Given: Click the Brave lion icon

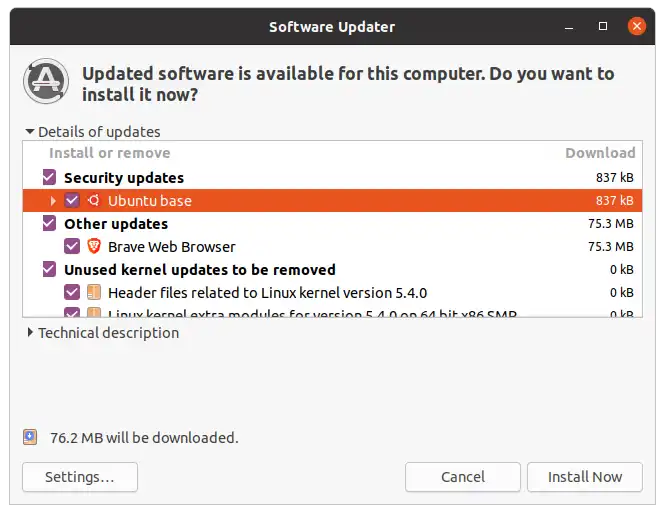Looking at the screenshot, I should [94, 246].
